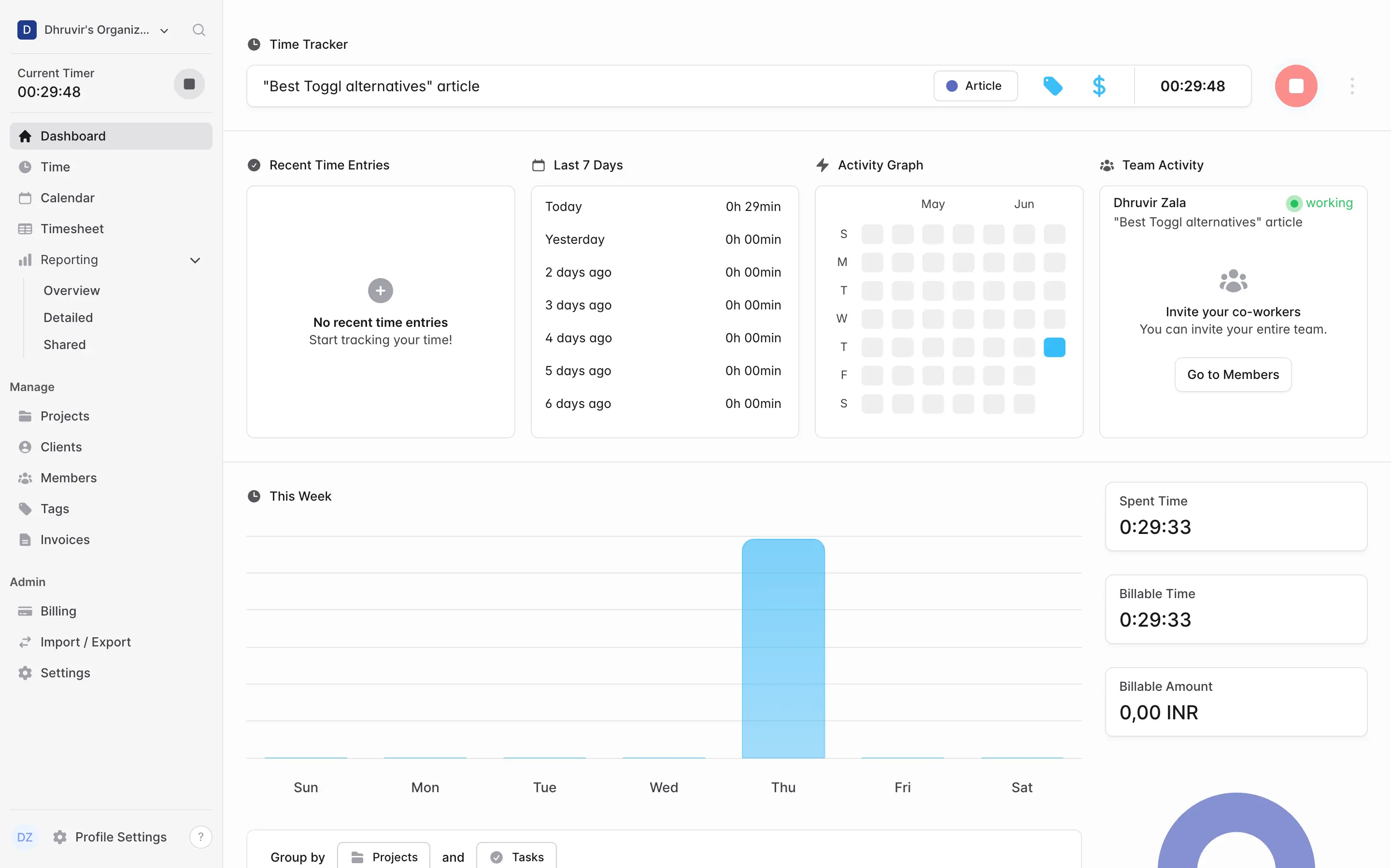This screenshot has width=1391, height=868.
Task: Add a time entry with plus icon
Action: tap(380, 291)
